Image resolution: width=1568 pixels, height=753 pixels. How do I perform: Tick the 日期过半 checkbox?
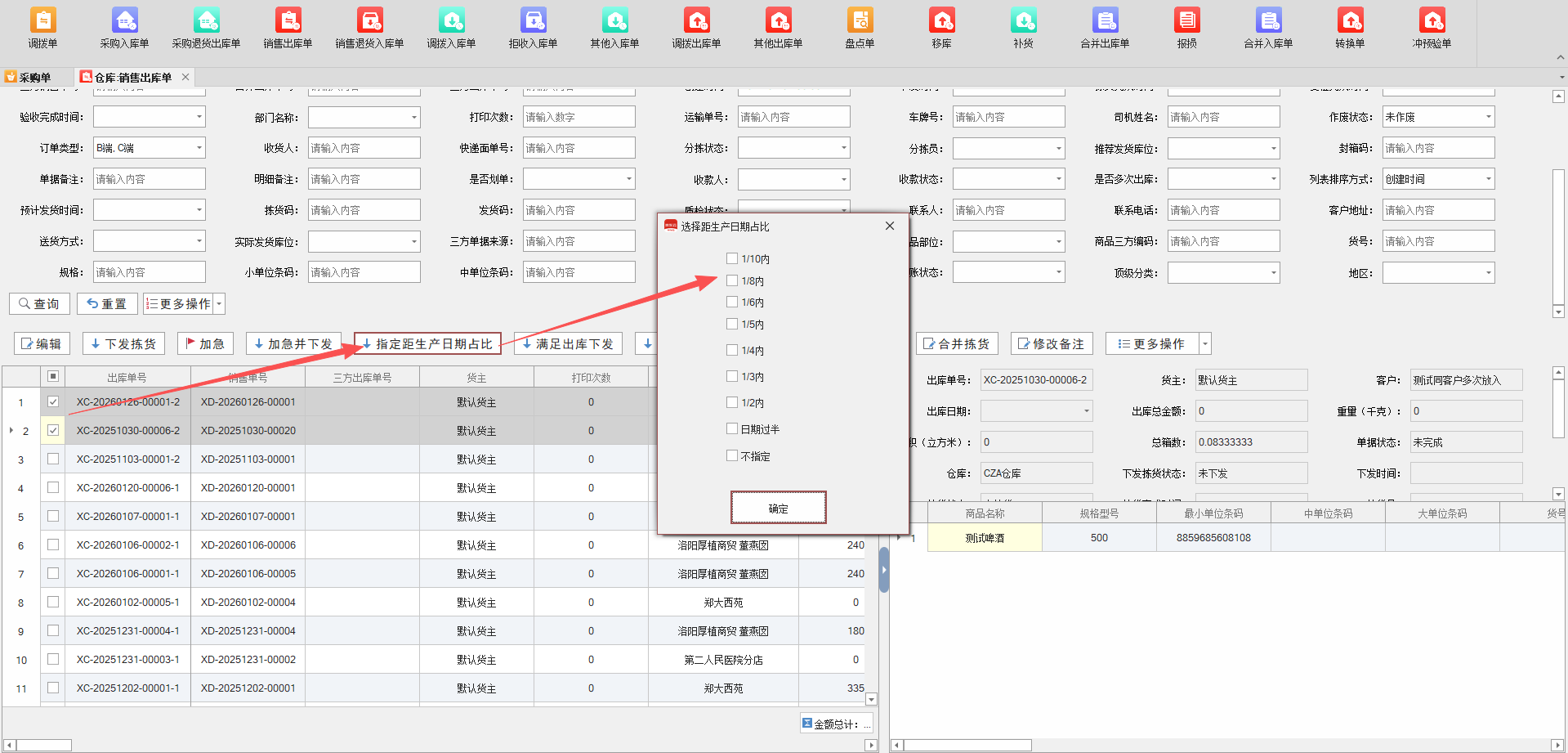point(732,428)
